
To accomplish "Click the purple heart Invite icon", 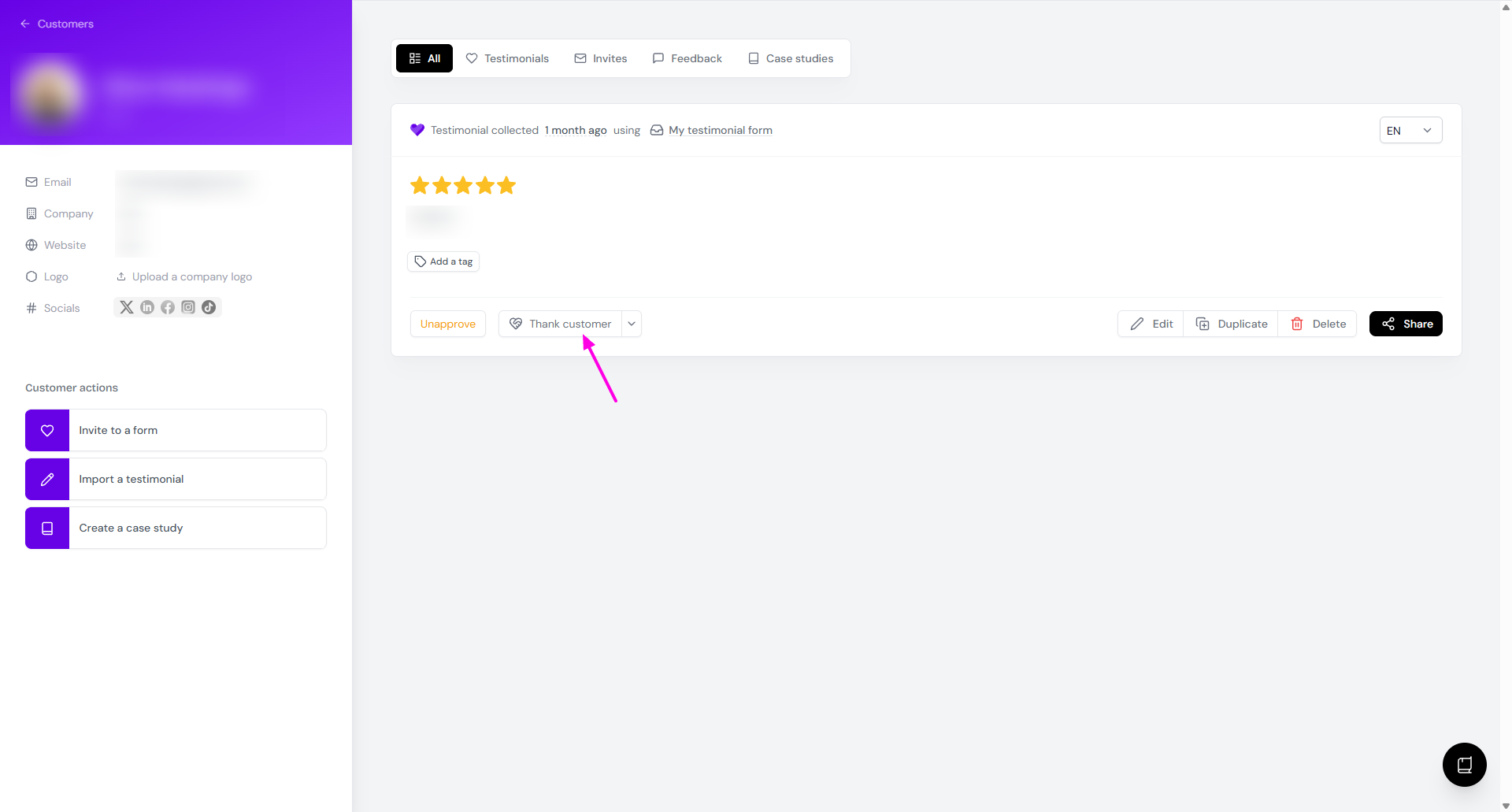I will pos(47,431).
